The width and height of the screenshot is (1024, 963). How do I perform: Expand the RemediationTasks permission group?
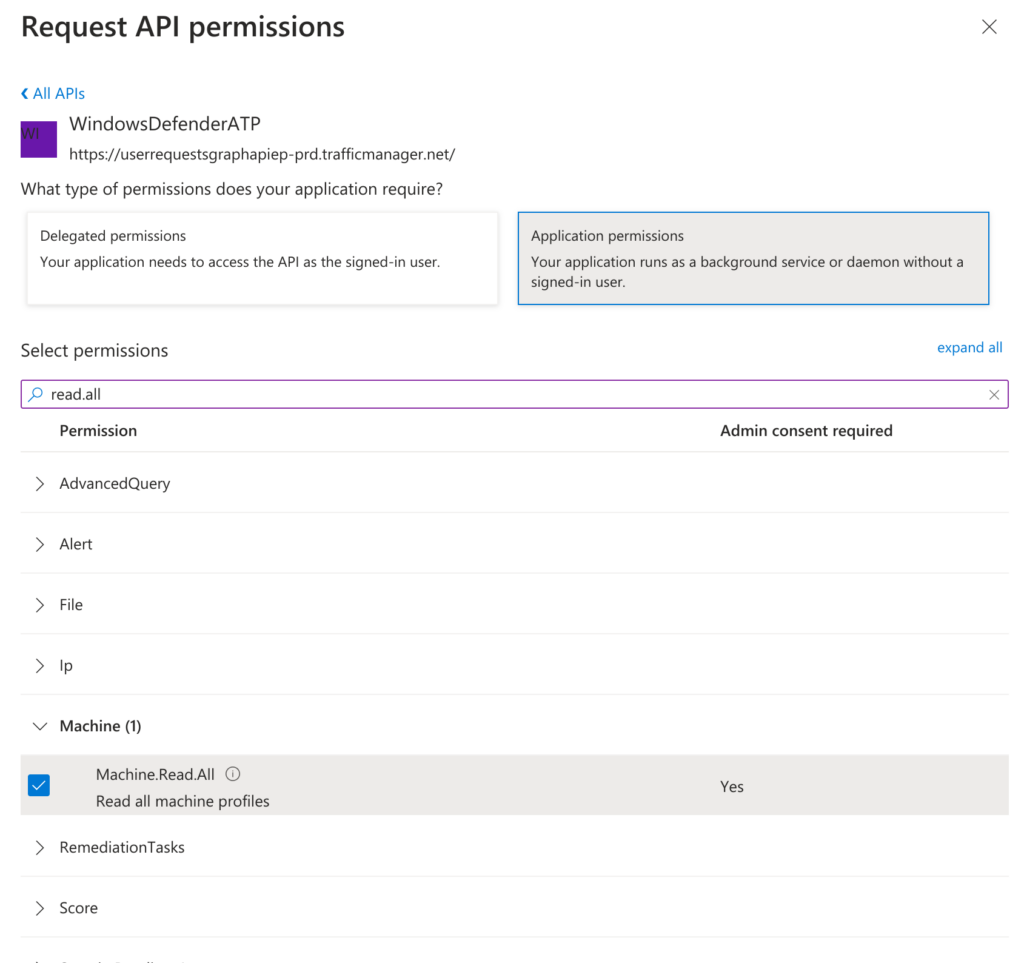pyautogui.click(x=40, y=847)
